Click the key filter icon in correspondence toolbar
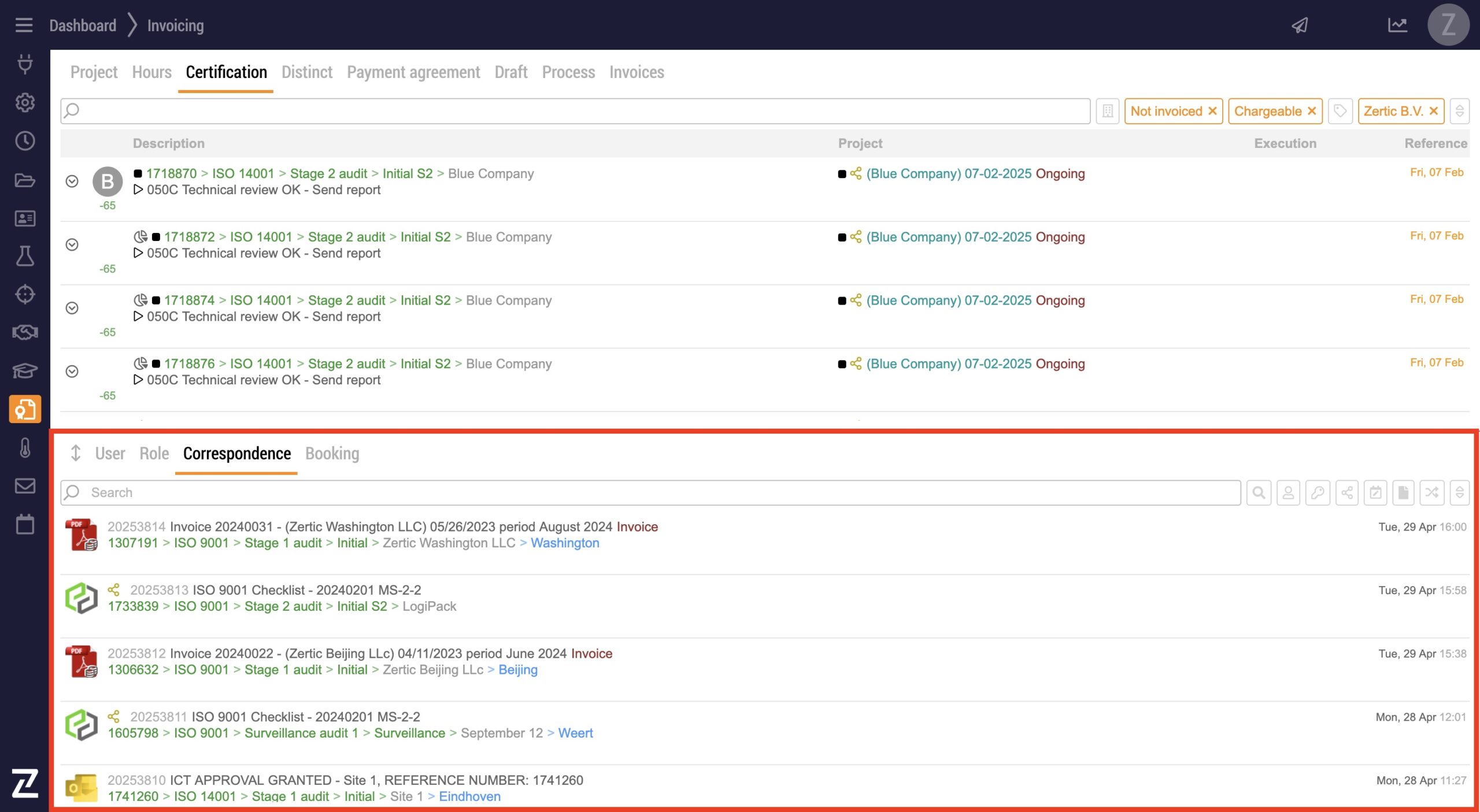Viewport: 1480px width, 812px height. tap(1318, 492)
